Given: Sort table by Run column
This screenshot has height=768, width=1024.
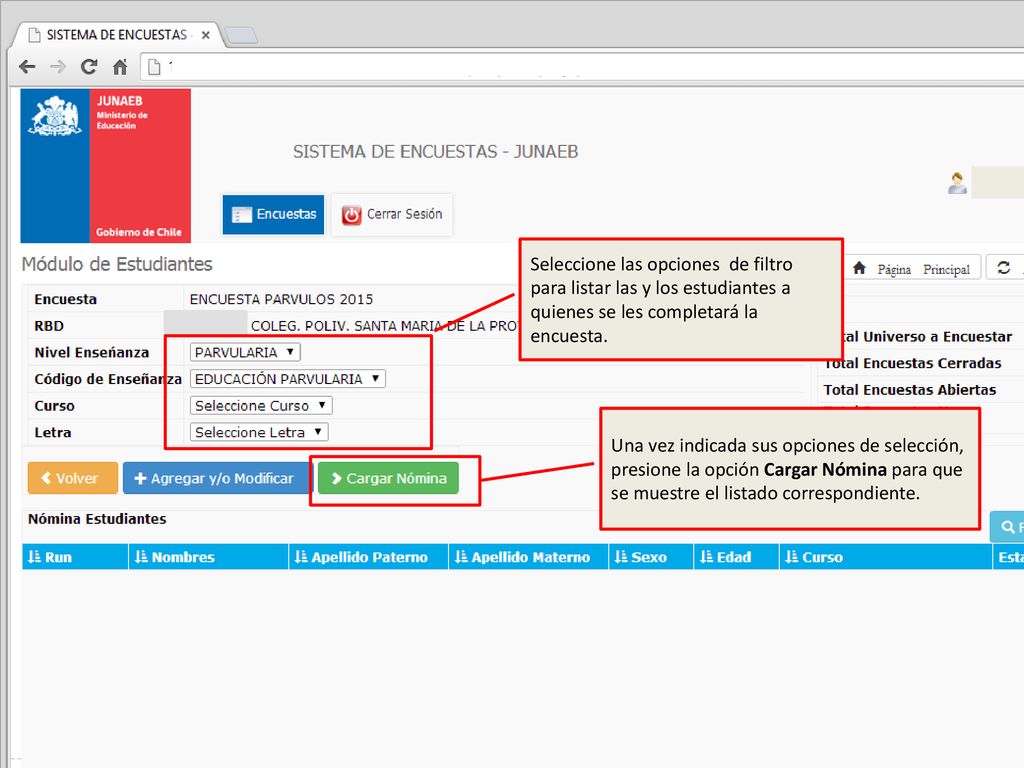Looking at the screenshot, I should click(x=74, y=557).
